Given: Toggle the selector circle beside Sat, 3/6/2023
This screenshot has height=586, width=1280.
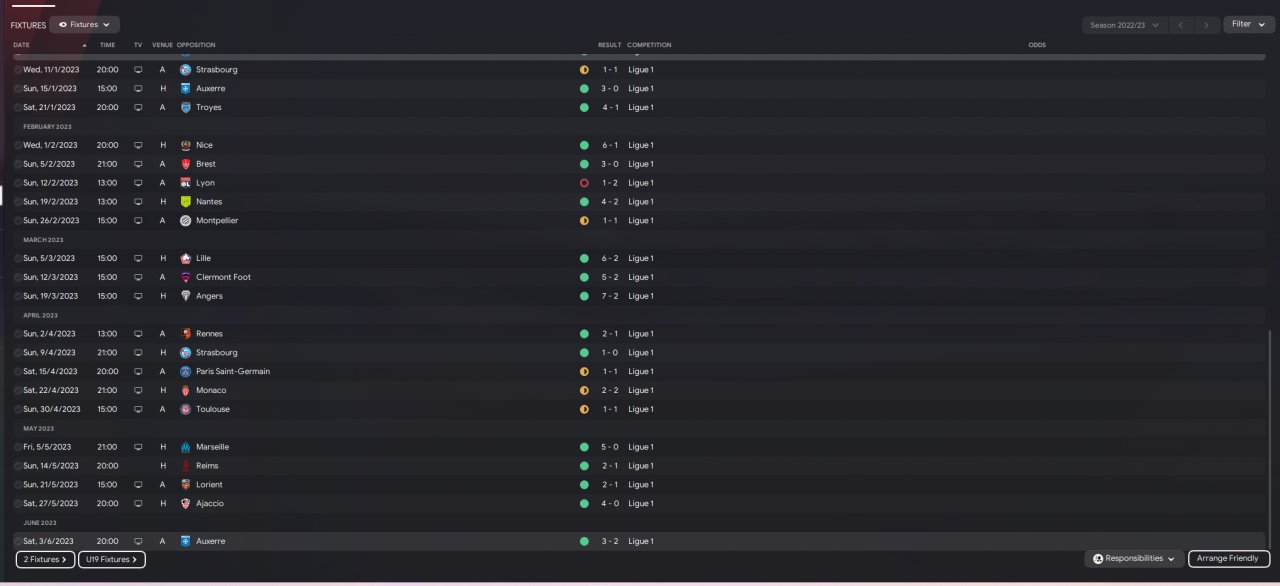Looking at the screenshot, I should click(18, 541).
